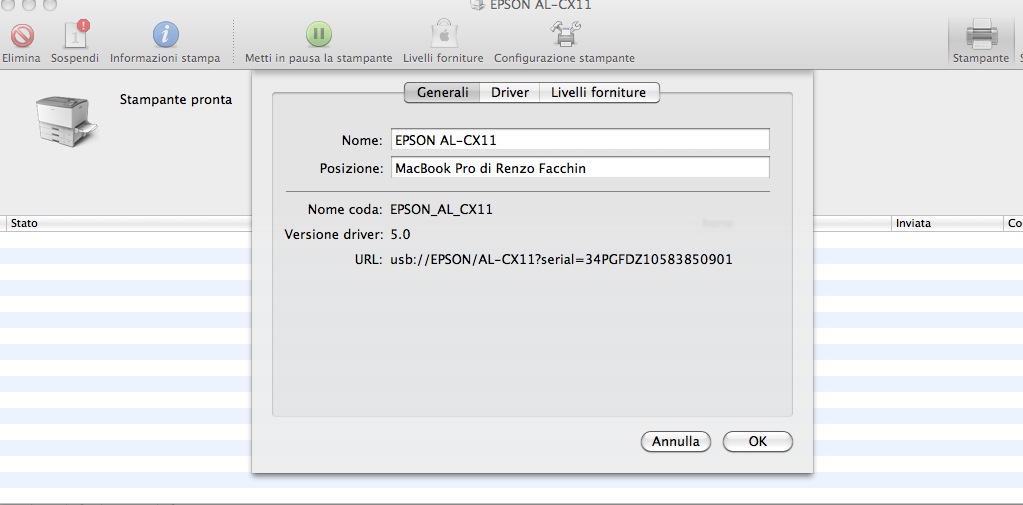Image resolution: width=1023 pixels, height=505 pixels.
Task: Select the Inviata column header
Action: coord(947,223)
